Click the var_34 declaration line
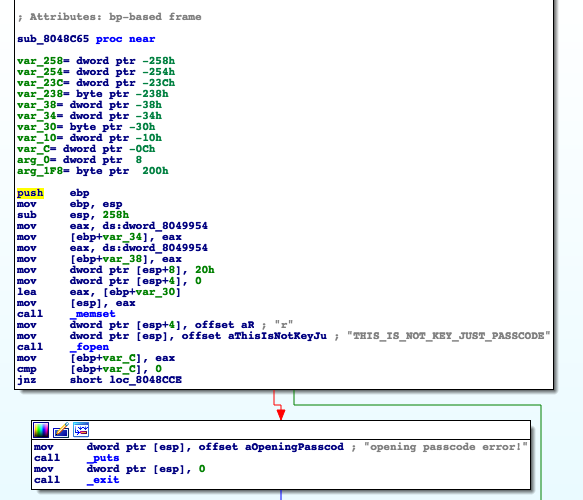The width and height of the screenshot is (583, 500). pos(89,116)
